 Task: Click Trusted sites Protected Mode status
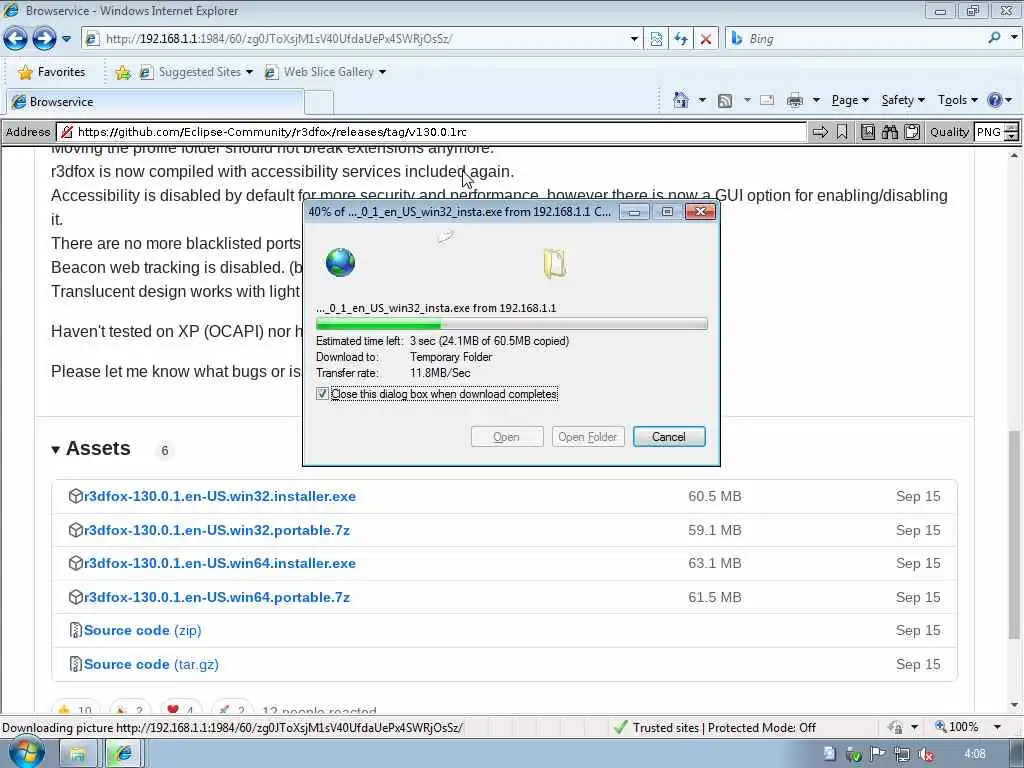[x=715, y=728]
